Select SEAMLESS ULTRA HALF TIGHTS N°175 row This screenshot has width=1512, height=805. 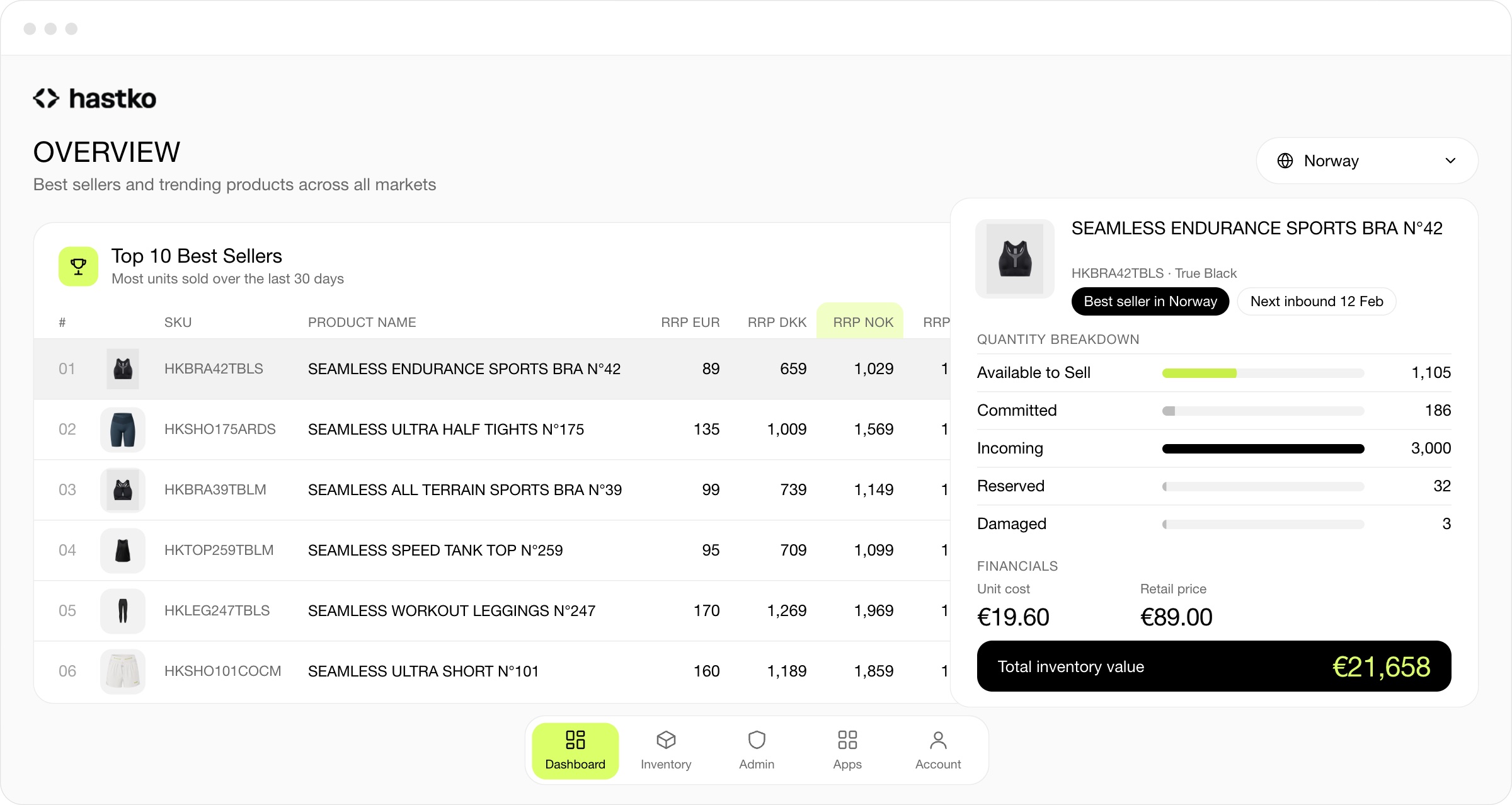[x=491, y=430]
